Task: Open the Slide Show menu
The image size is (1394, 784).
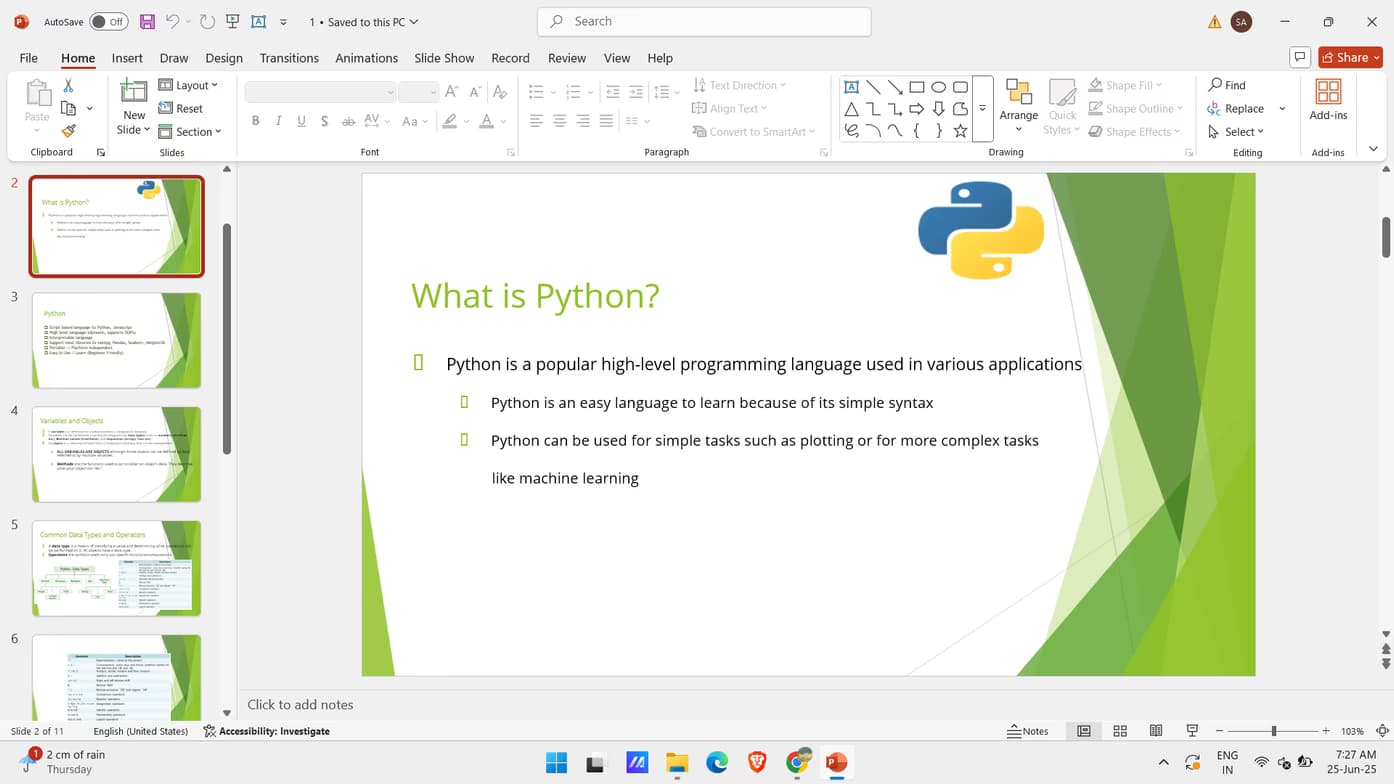Action: [x=444, y=58]
